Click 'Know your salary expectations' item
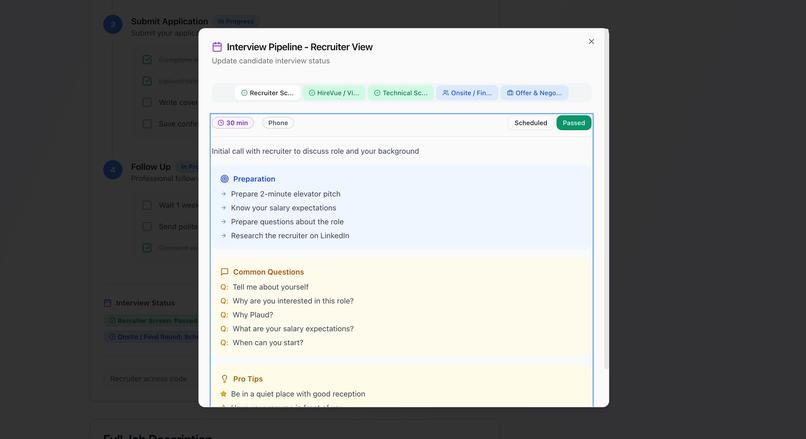This screenshot has width=806, height=439. pyautogui.click(x=283, y=208)
